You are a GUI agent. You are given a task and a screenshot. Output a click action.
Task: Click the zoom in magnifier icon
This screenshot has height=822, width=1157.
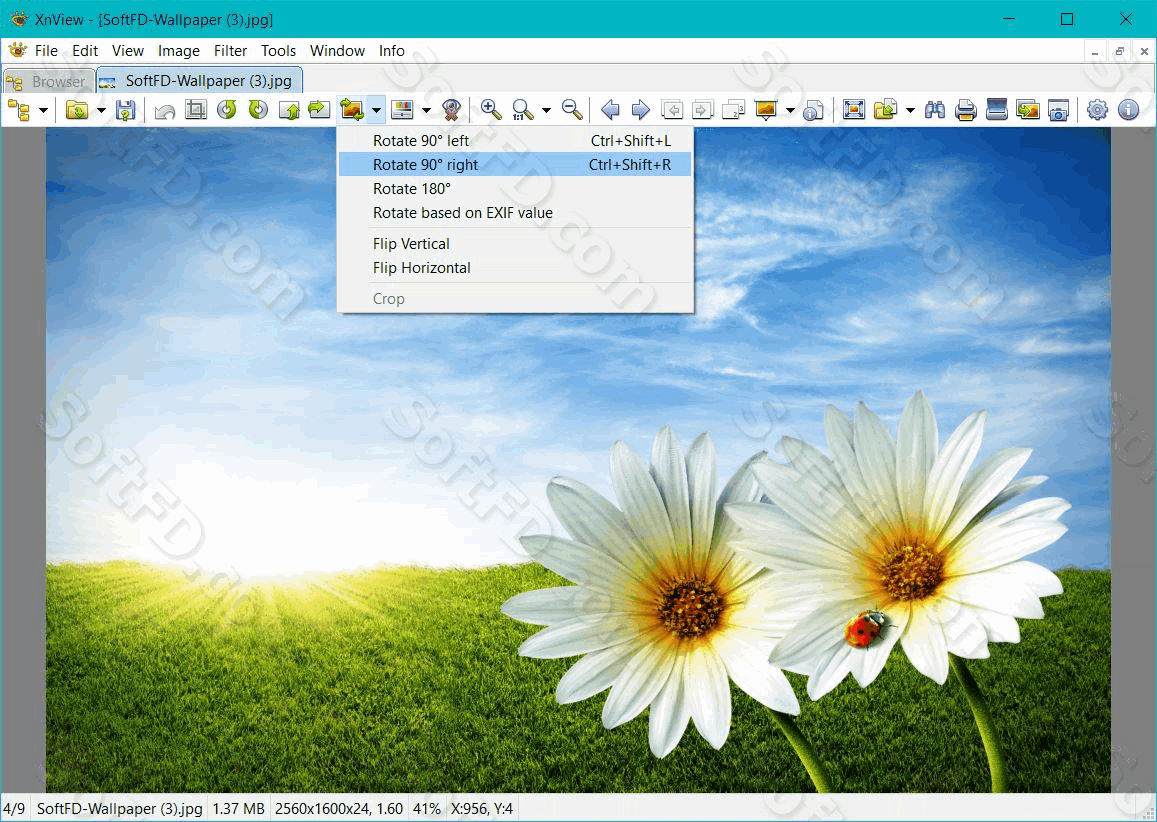click(x=491, y=110)
